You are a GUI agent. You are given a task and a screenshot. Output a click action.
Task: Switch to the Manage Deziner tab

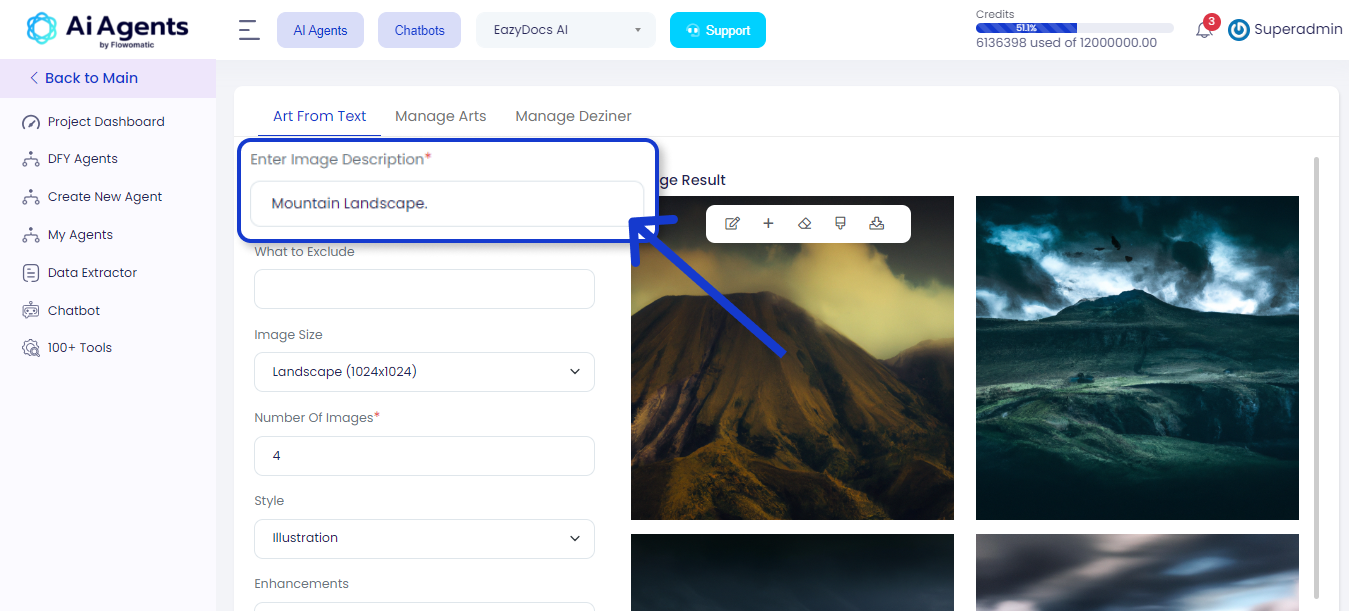(573, 116)
